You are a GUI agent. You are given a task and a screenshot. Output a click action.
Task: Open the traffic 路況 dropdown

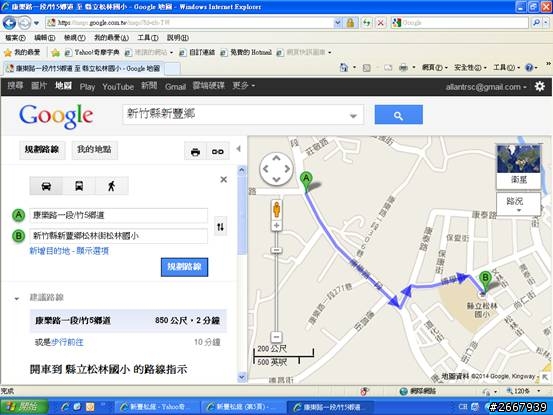(518, 204)
